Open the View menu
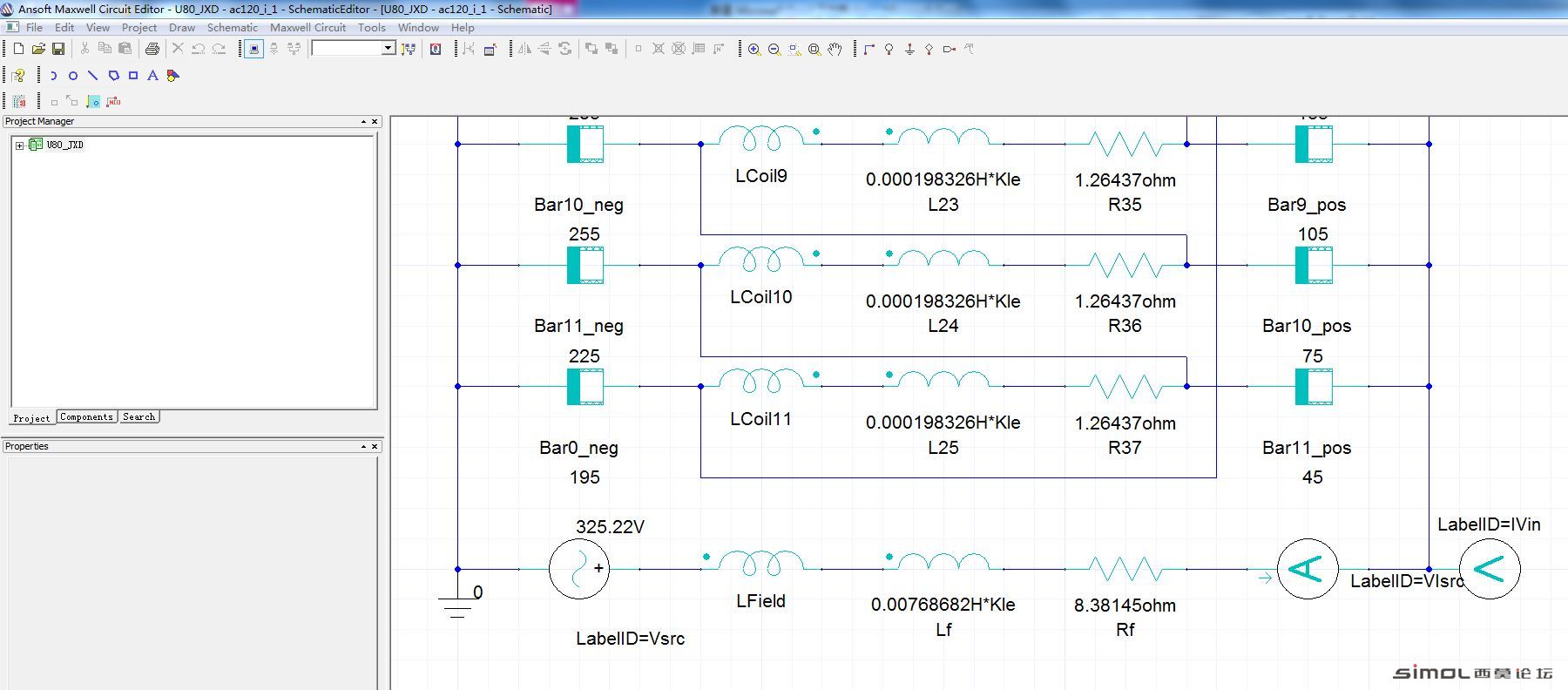 [x=98, y=27]
